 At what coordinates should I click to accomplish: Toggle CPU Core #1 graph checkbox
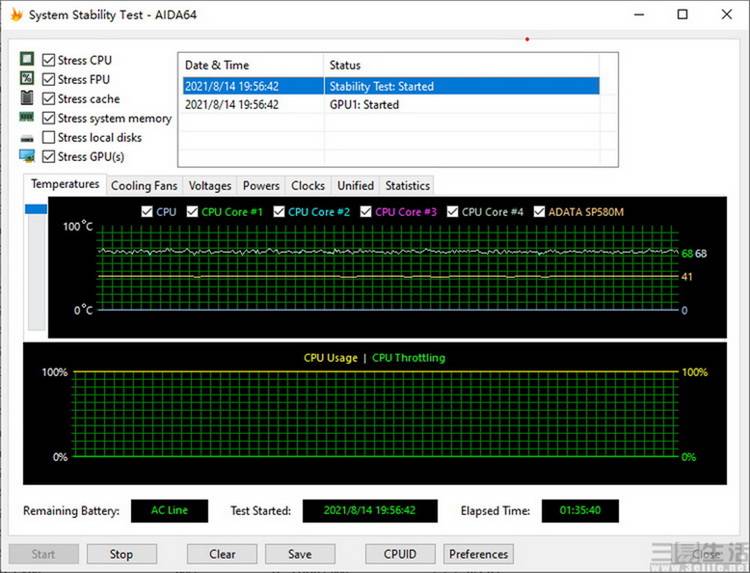coord(192,211)
